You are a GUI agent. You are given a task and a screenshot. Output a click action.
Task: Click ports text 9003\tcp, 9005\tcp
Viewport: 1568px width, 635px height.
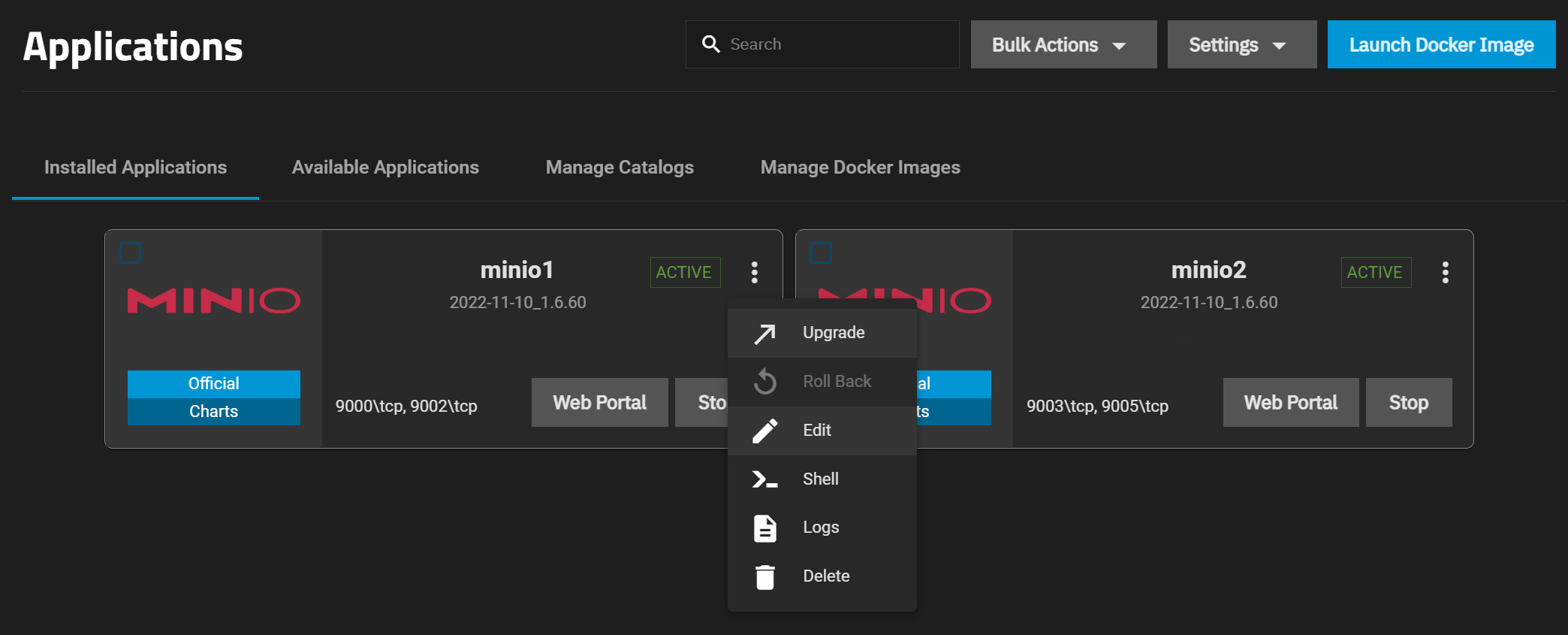point(1097,407)
